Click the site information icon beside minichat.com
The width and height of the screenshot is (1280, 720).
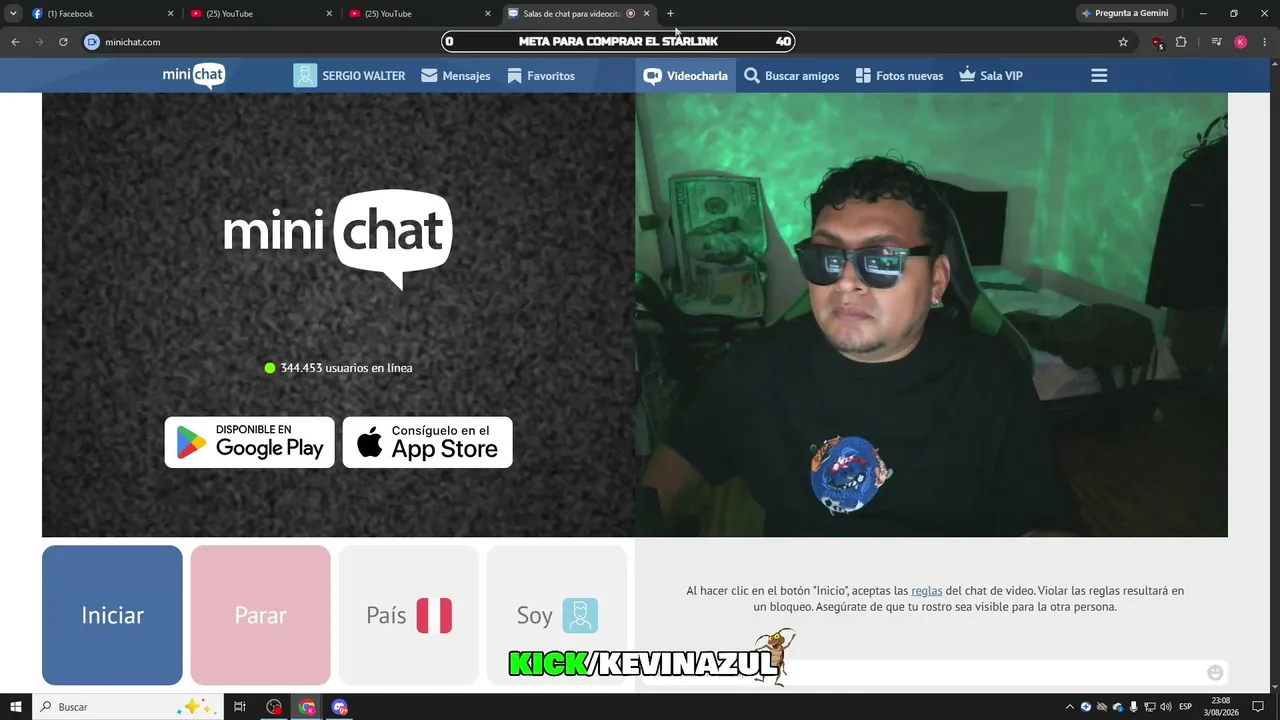[x=92, y=42]
